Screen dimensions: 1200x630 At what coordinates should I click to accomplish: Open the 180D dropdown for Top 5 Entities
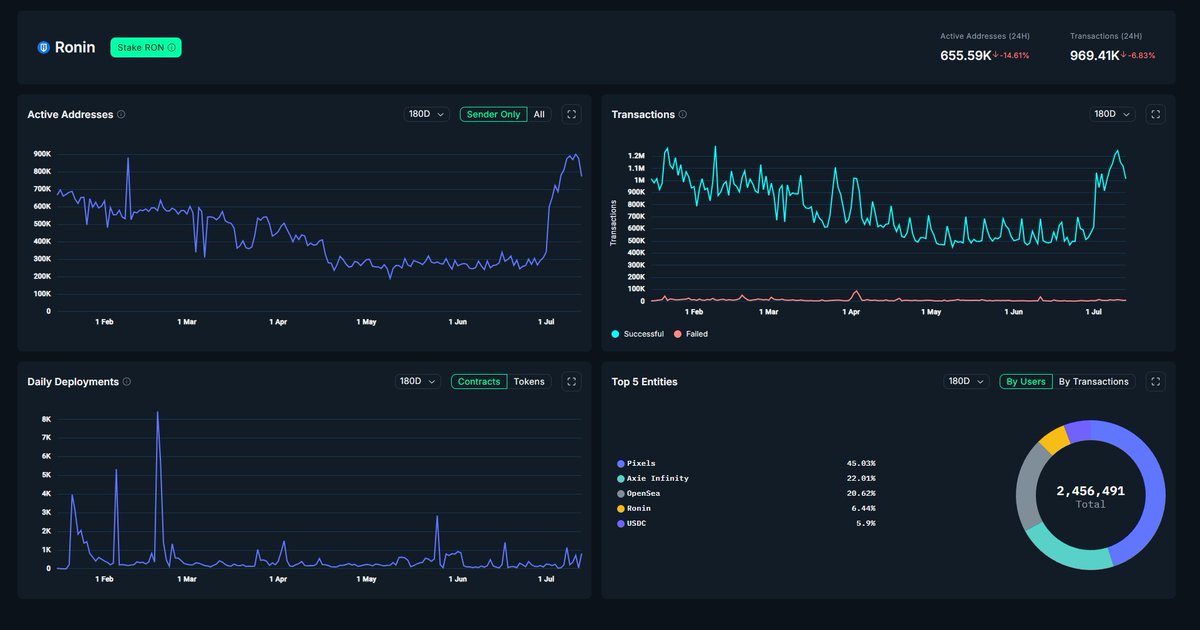click(967, 381)
